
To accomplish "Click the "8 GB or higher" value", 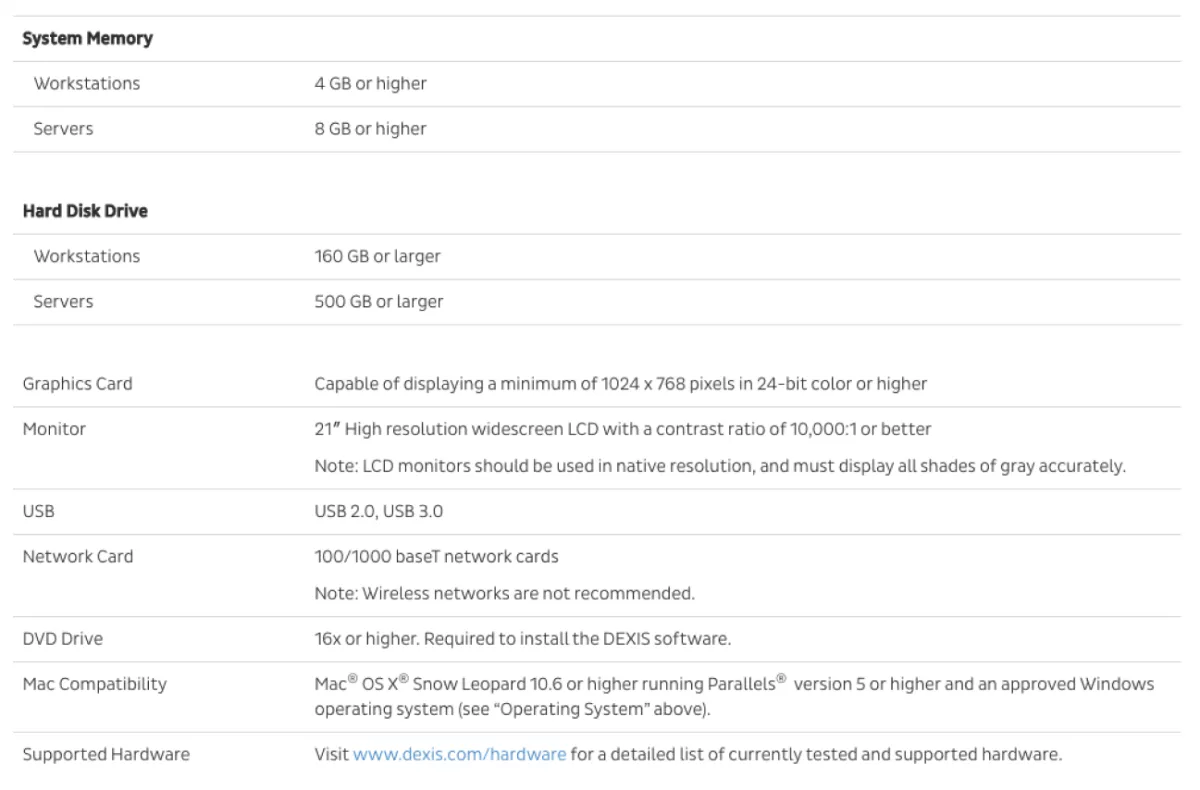I will coord(370,129).
